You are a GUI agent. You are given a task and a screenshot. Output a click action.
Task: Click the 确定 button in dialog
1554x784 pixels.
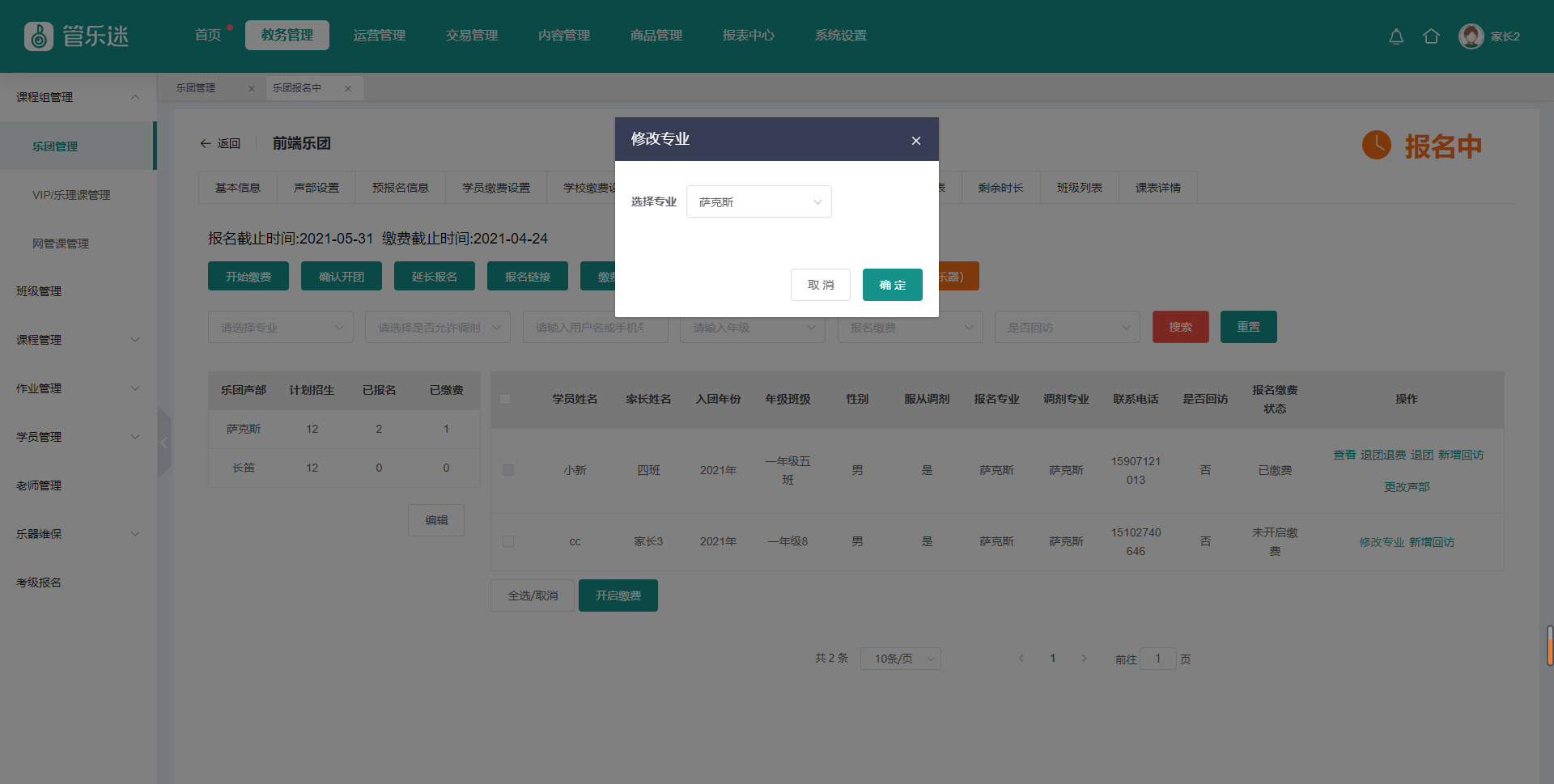point(892,285)
